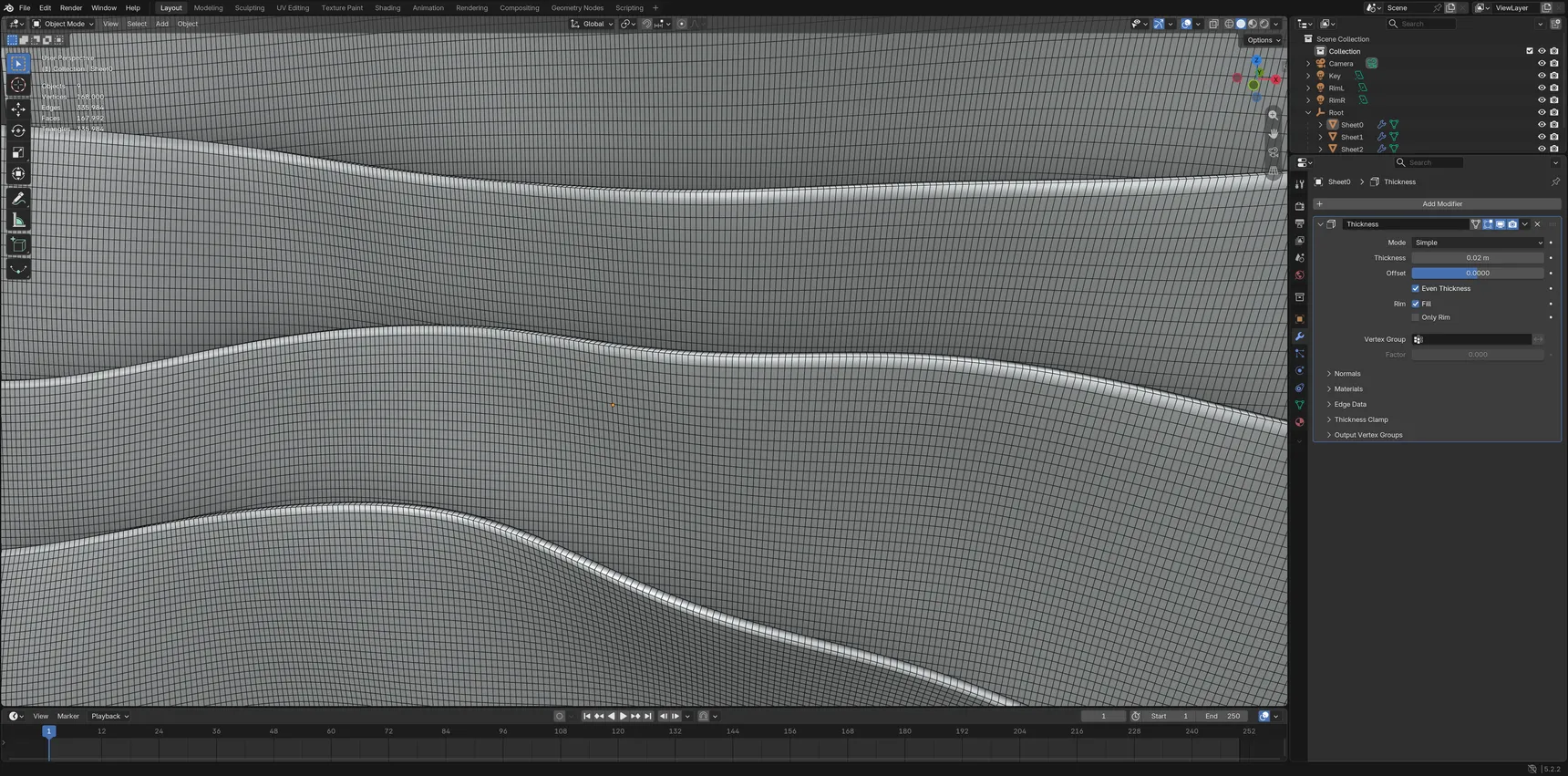Hide the Camera object via eye icon

click(x=1542, y=64)
